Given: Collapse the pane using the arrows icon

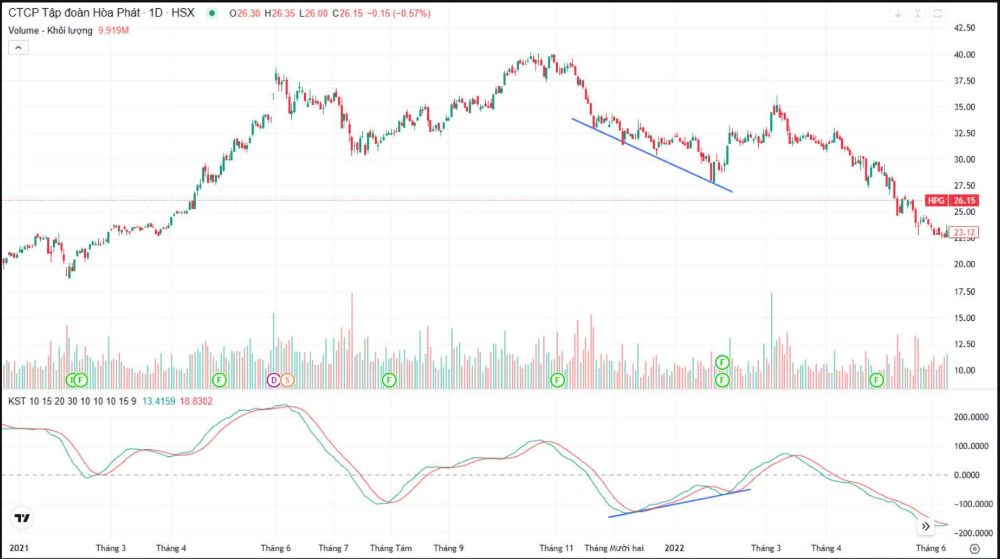Looking at the screenshot, I should coord(917,14).
